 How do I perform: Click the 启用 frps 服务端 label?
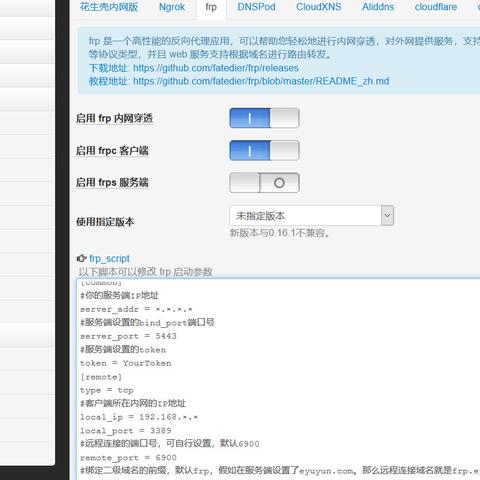[x=112, y=183]
